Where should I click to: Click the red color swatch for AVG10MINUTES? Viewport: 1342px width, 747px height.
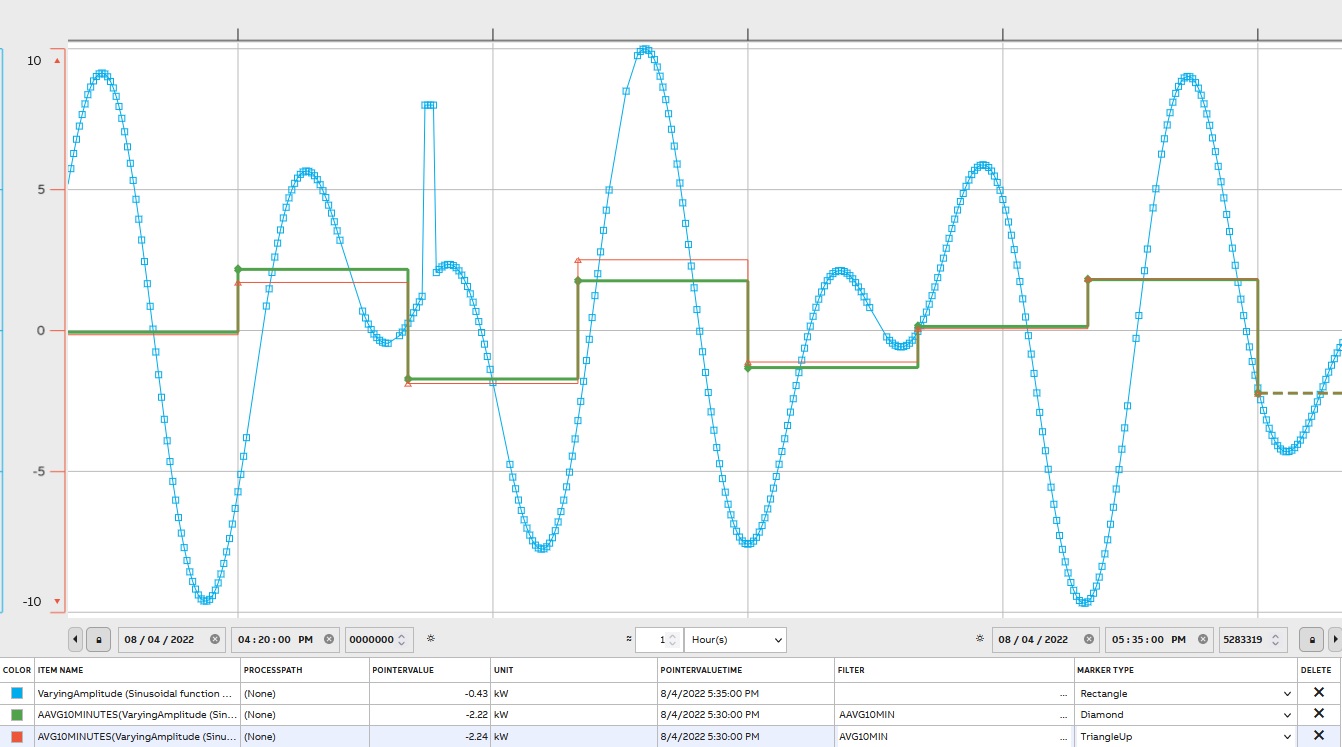pos(16,737)
